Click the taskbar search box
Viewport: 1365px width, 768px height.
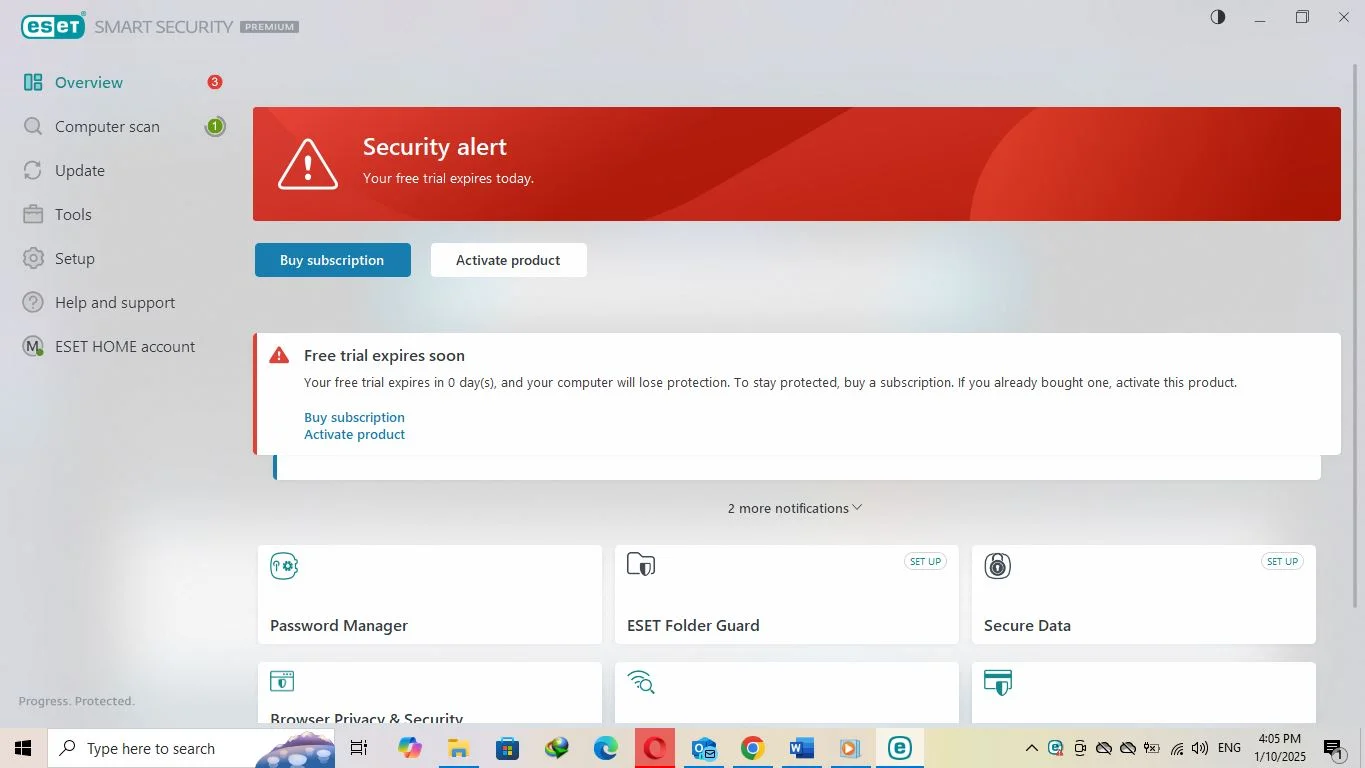[191, 748]
